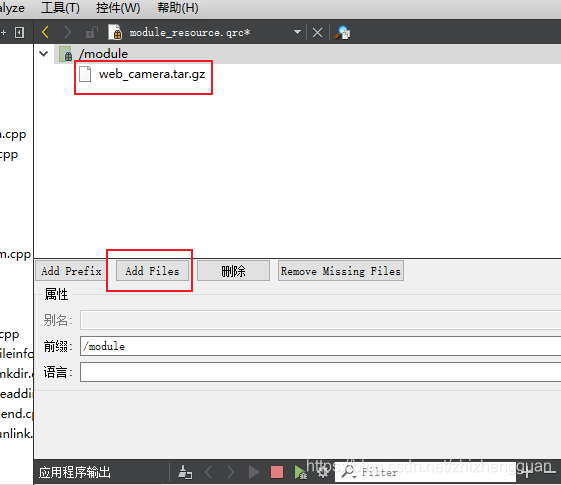Select web_camera.tar.gz resource file
The width and height of the screenshot is (561, 485).
click(142, 74)
